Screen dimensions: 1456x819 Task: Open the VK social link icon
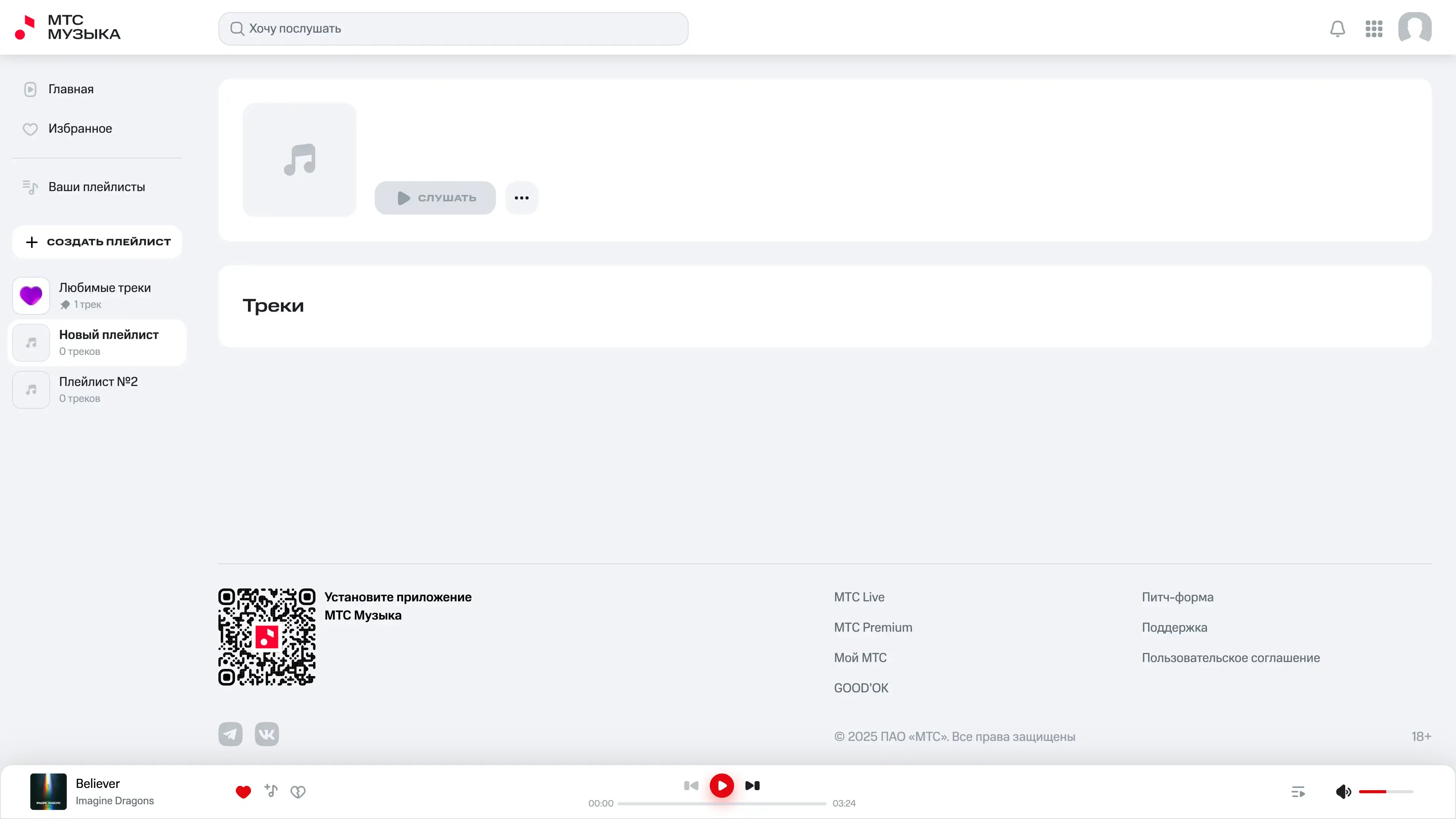[267, 734]
